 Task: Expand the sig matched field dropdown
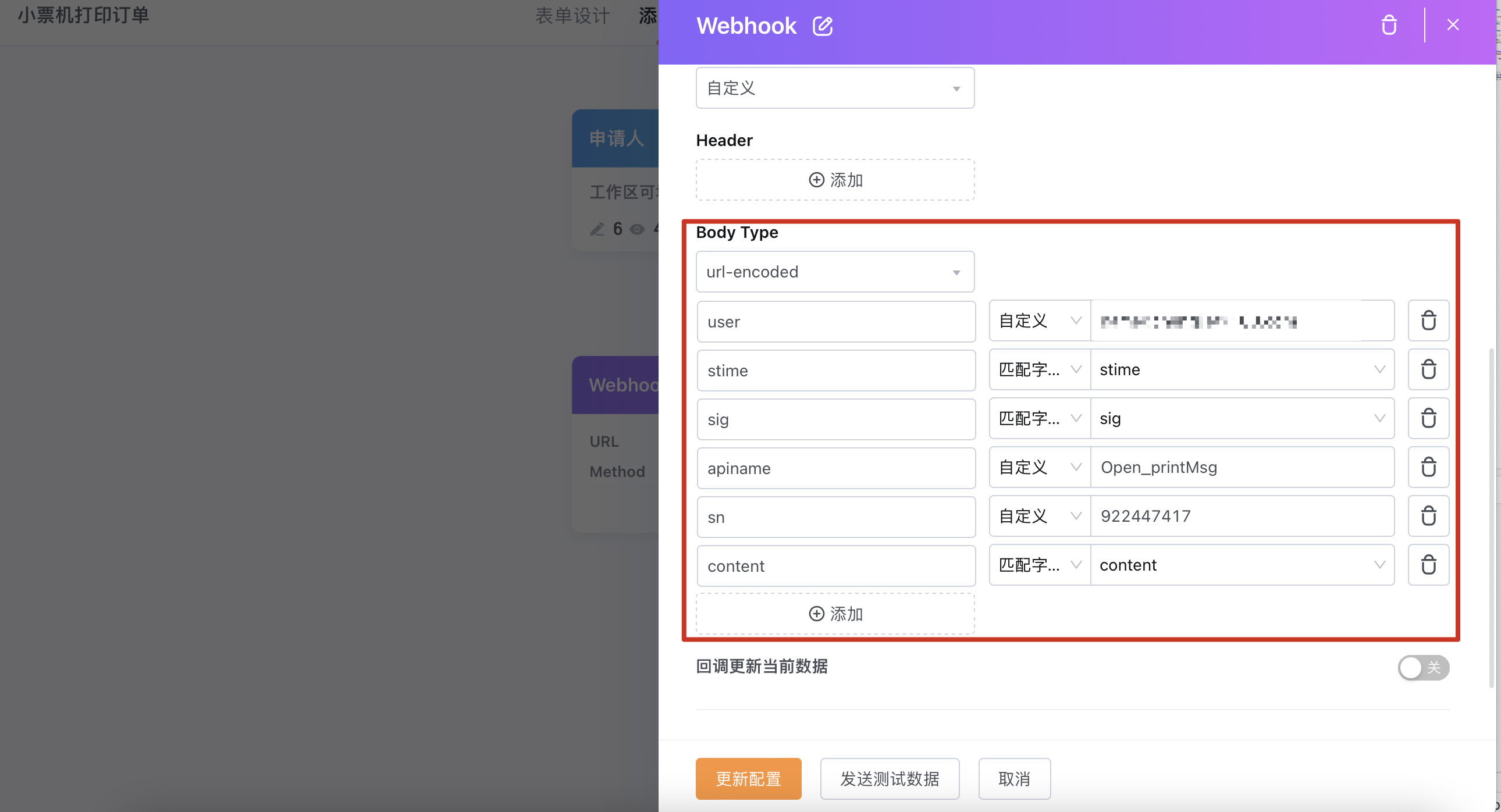click(x=1242, y=418)
